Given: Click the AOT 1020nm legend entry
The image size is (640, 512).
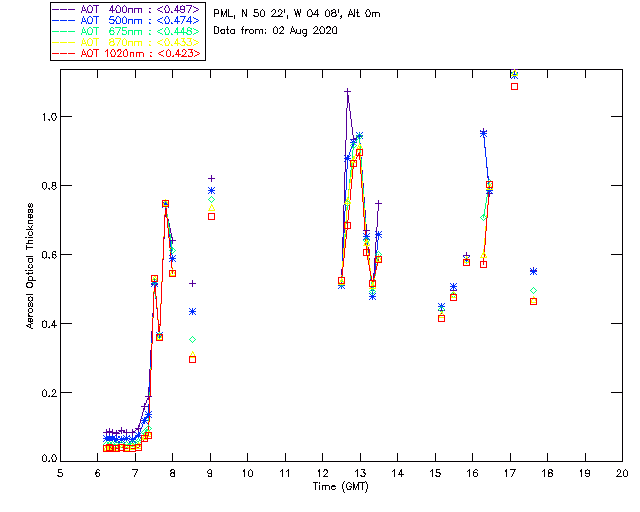Looking at the screenshot, I should point(127,53).
